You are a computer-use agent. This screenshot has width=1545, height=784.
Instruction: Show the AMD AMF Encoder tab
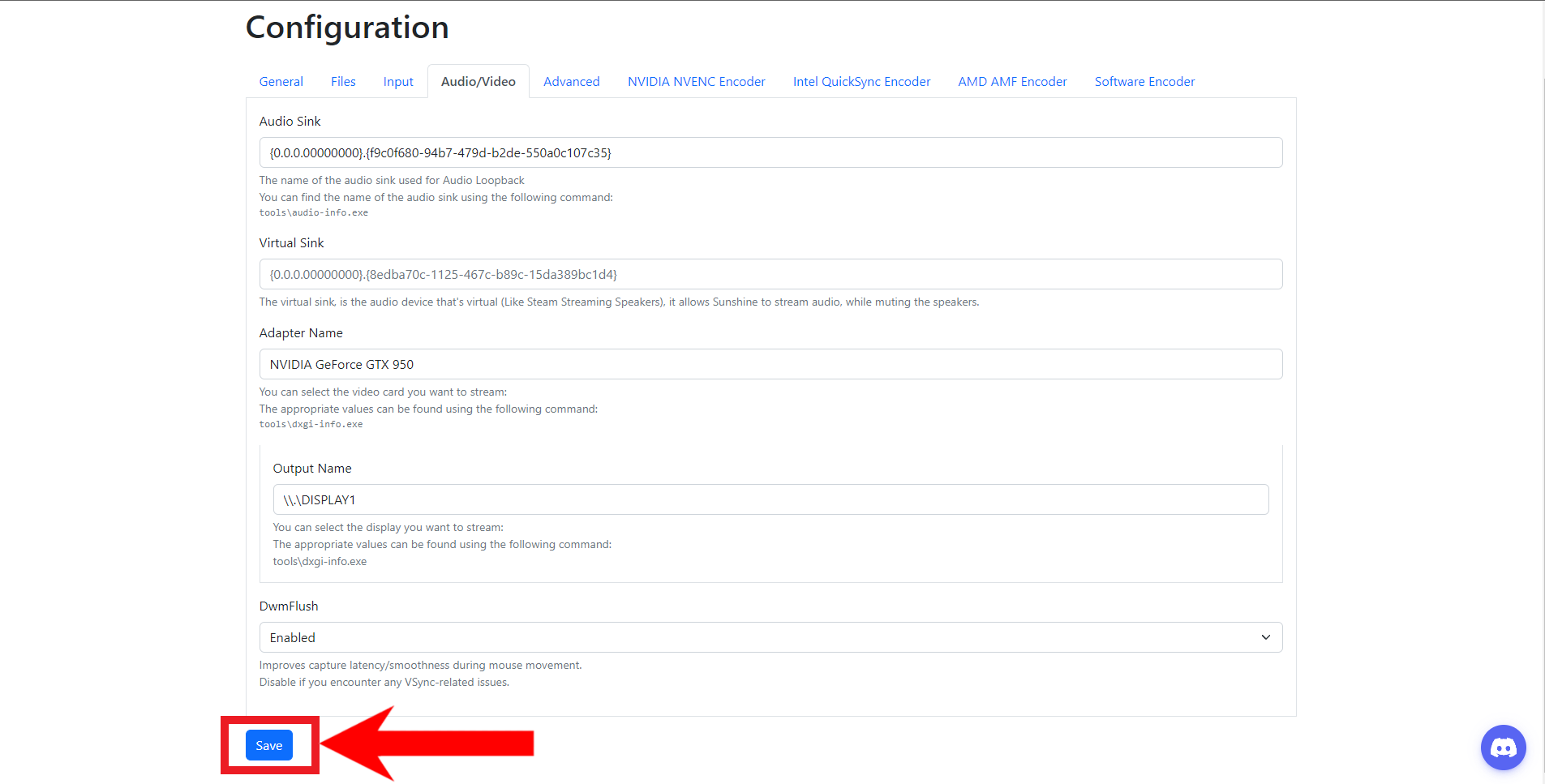tap(1012, 82)
